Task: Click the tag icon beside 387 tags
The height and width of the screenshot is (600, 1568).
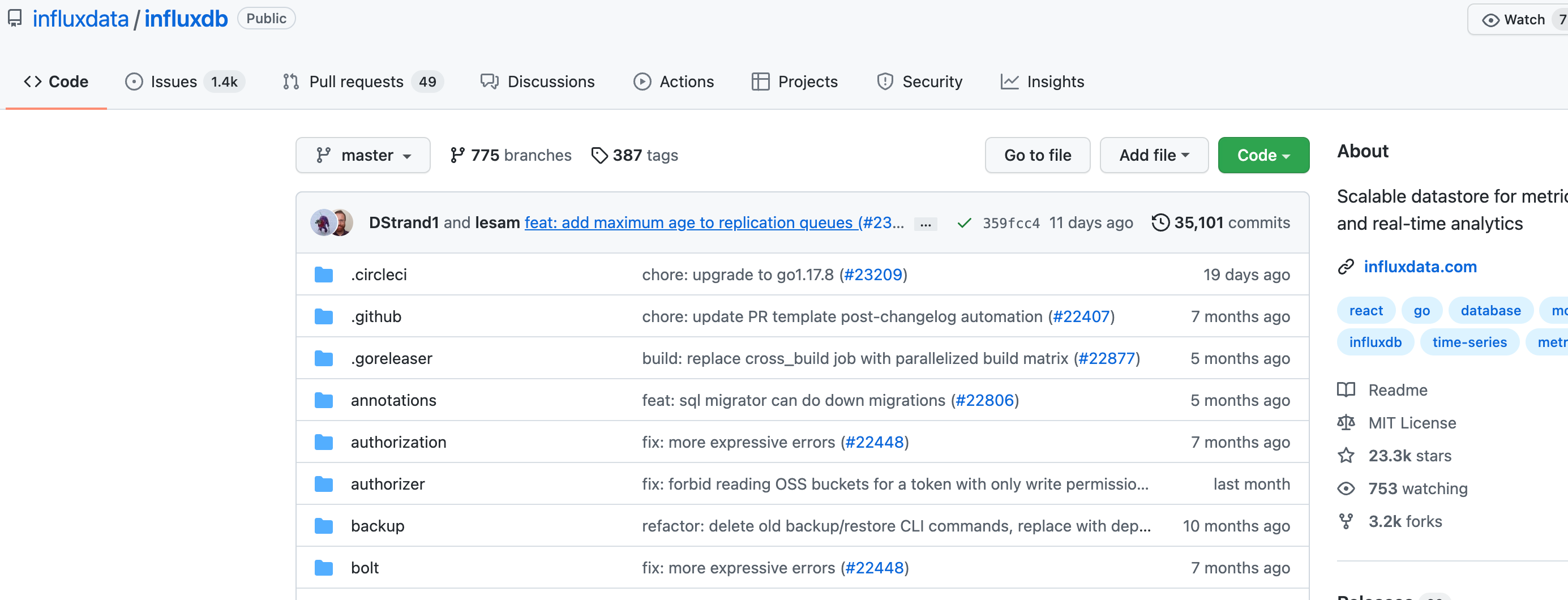Action: (599, 155)
